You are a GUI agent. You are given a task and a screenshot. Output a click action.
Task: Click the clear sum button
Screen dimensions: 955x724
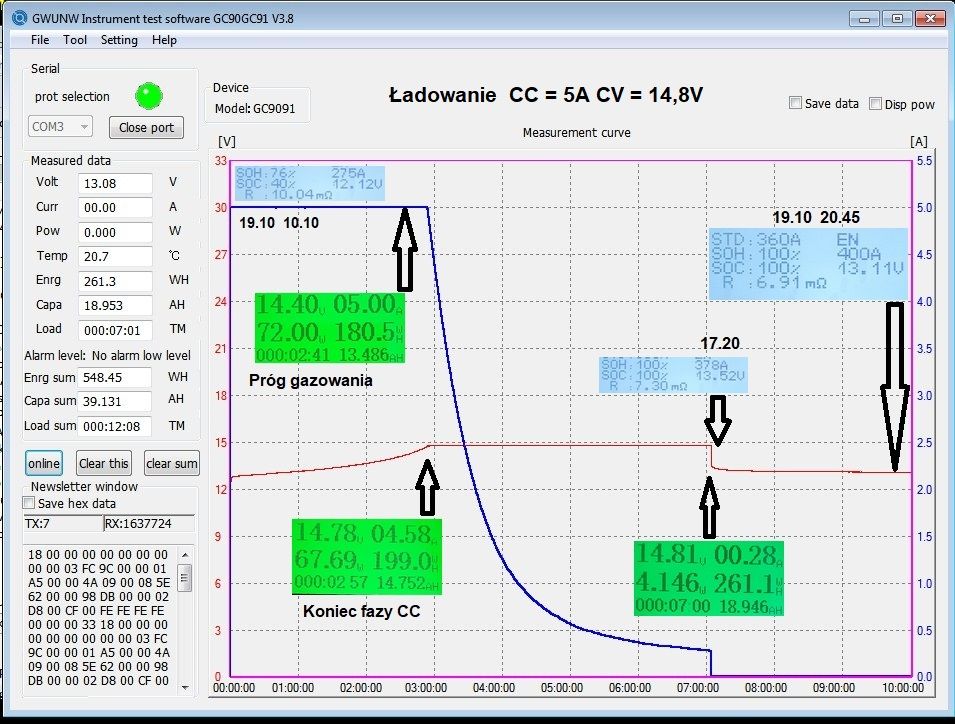click(172, 463)
